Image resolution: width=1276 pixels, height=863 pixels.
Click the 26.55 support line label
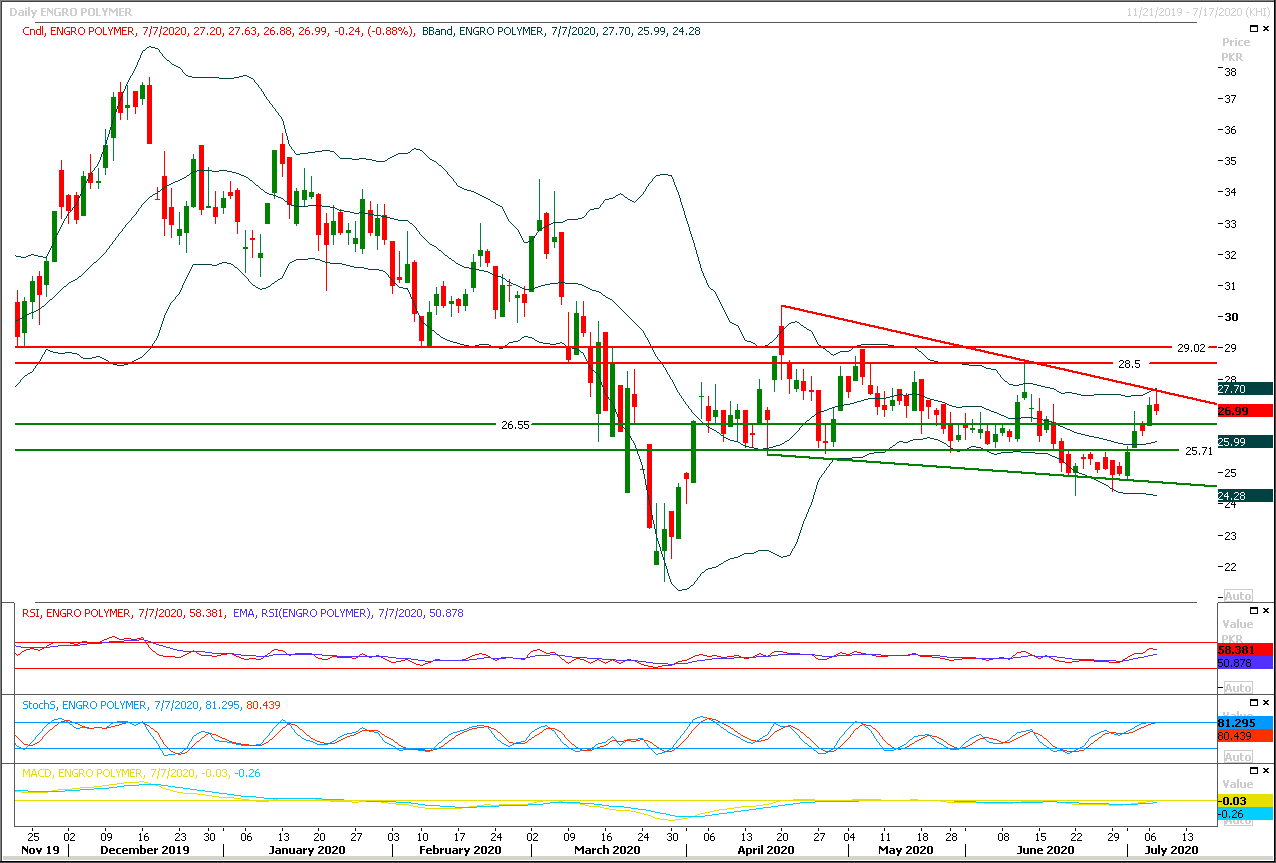click(x=515, y=425)
